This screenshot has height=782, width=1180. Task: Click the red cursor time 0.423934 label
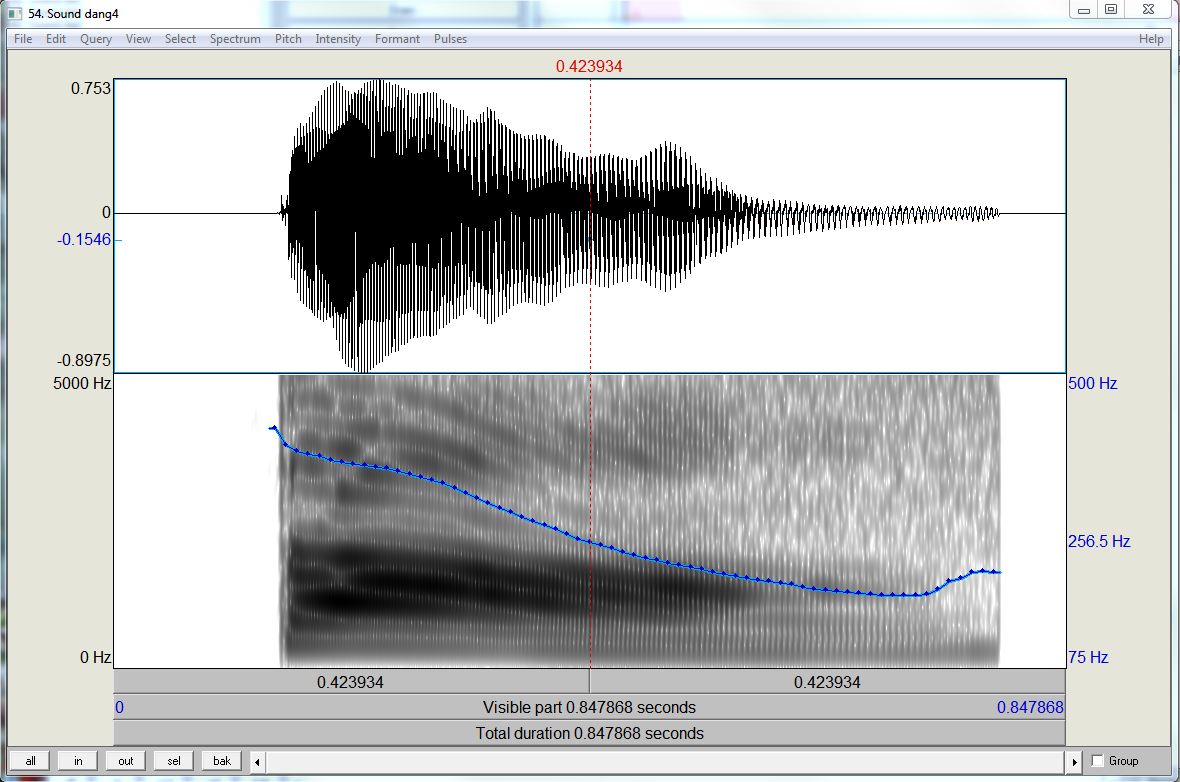pos(589,66)
